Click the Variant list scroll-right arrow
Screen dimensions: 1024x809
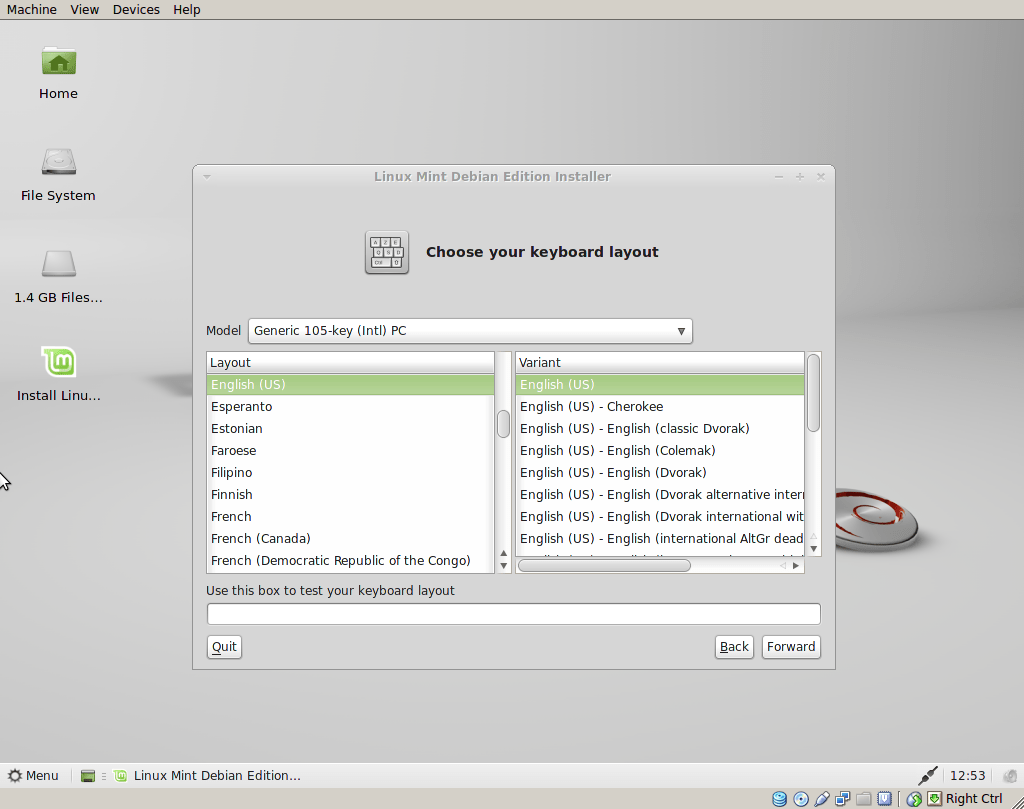[795, 565]
